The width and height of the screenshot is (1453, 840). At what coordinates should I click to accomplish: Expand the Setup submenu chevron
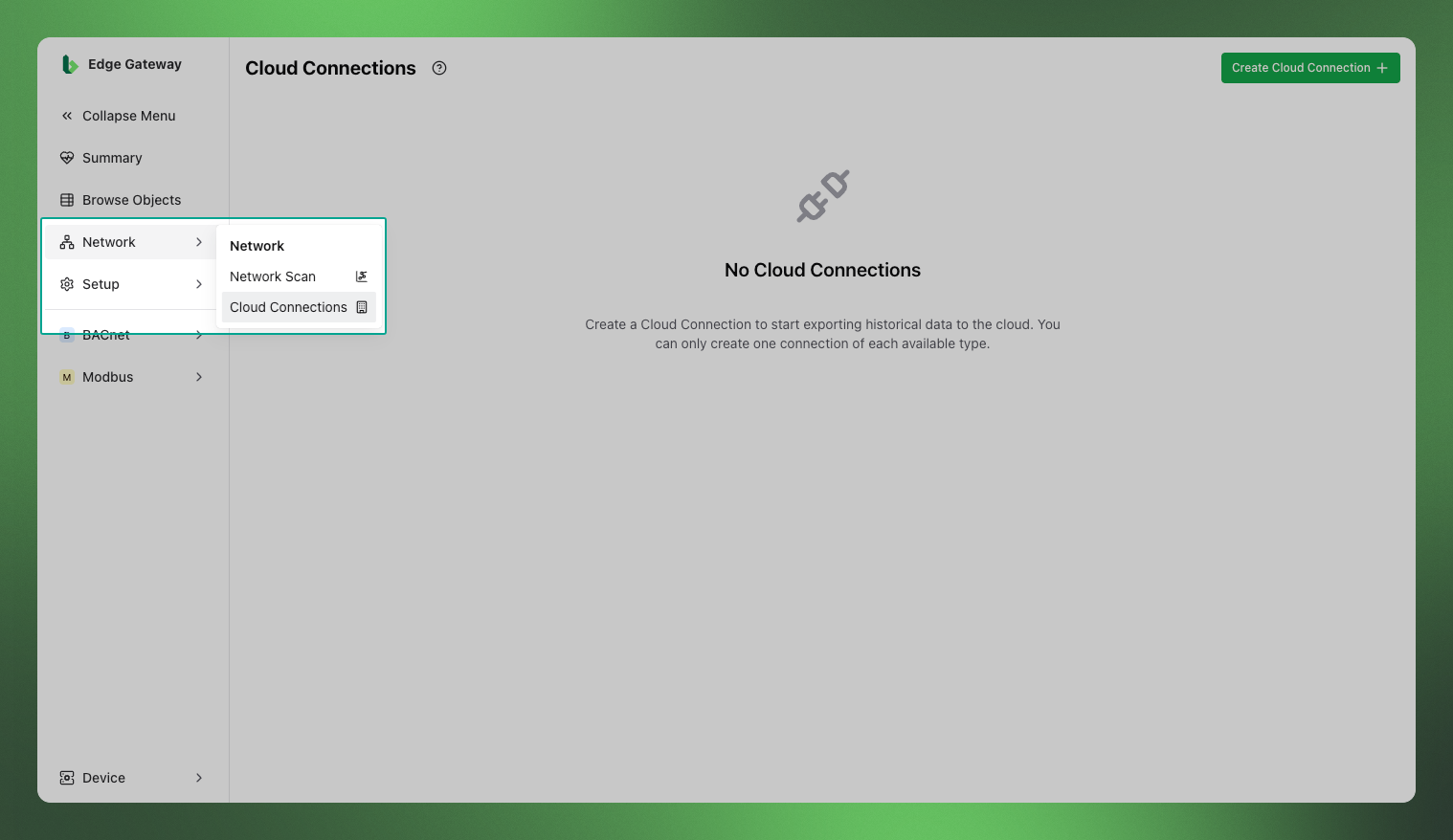(199, 284)
